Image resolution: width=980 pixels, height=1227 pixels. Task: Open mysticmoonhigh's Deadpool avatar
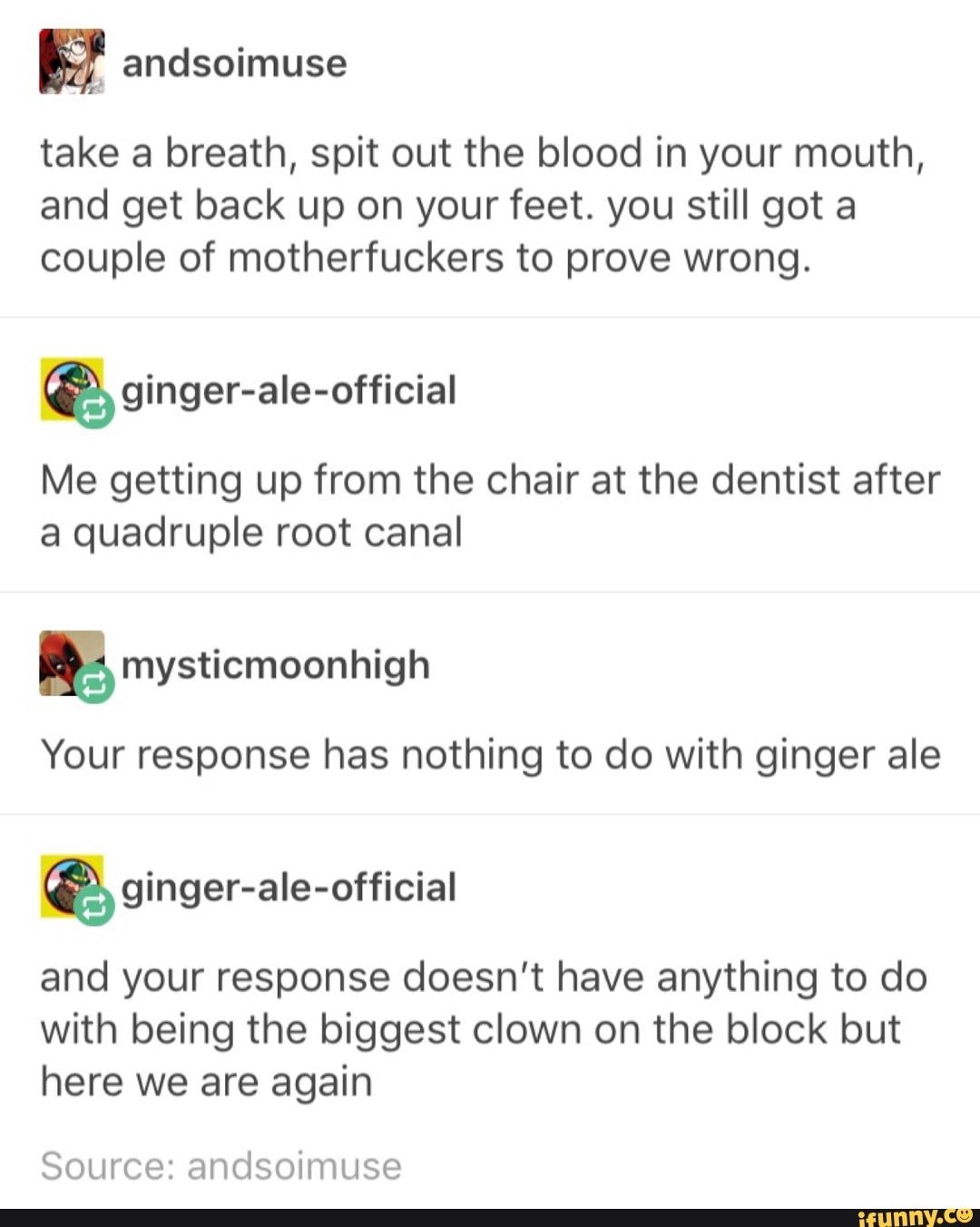pyautogui.click(x=71, y=663)
